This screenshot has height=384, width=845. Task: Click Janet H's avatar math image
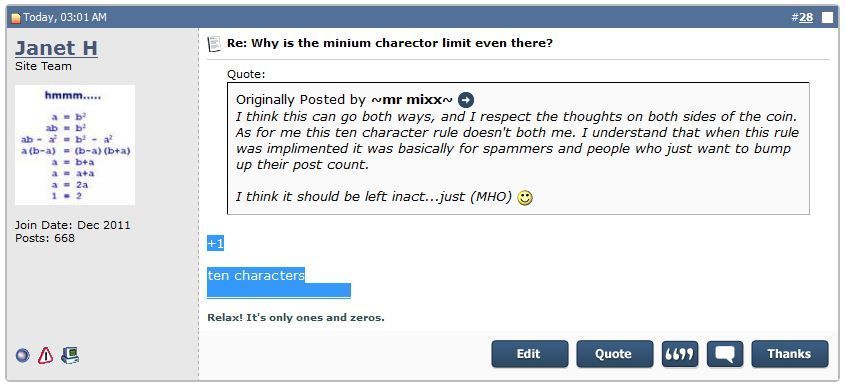(75, 145)
